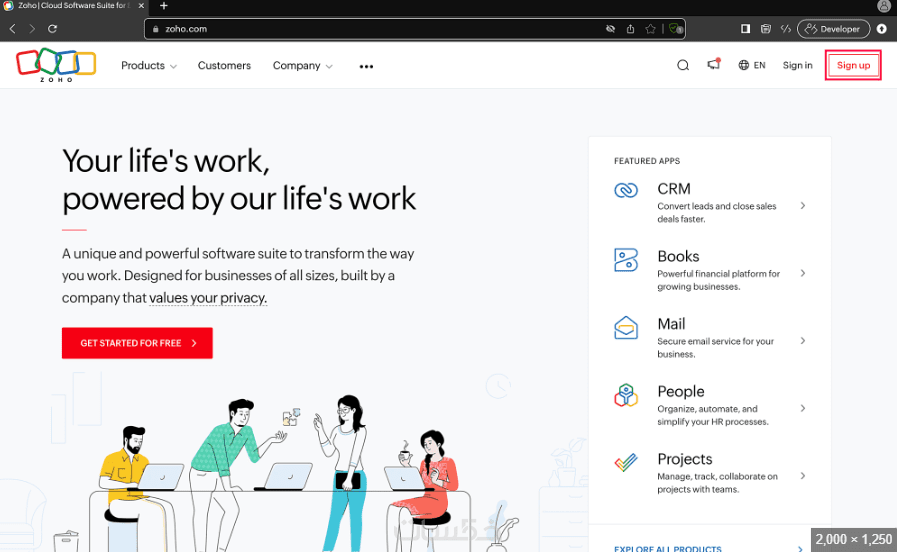Screen dimensions: 897x552
Task: Open the CRM app title
Action: pyautogui.click(x=674, y=189)
